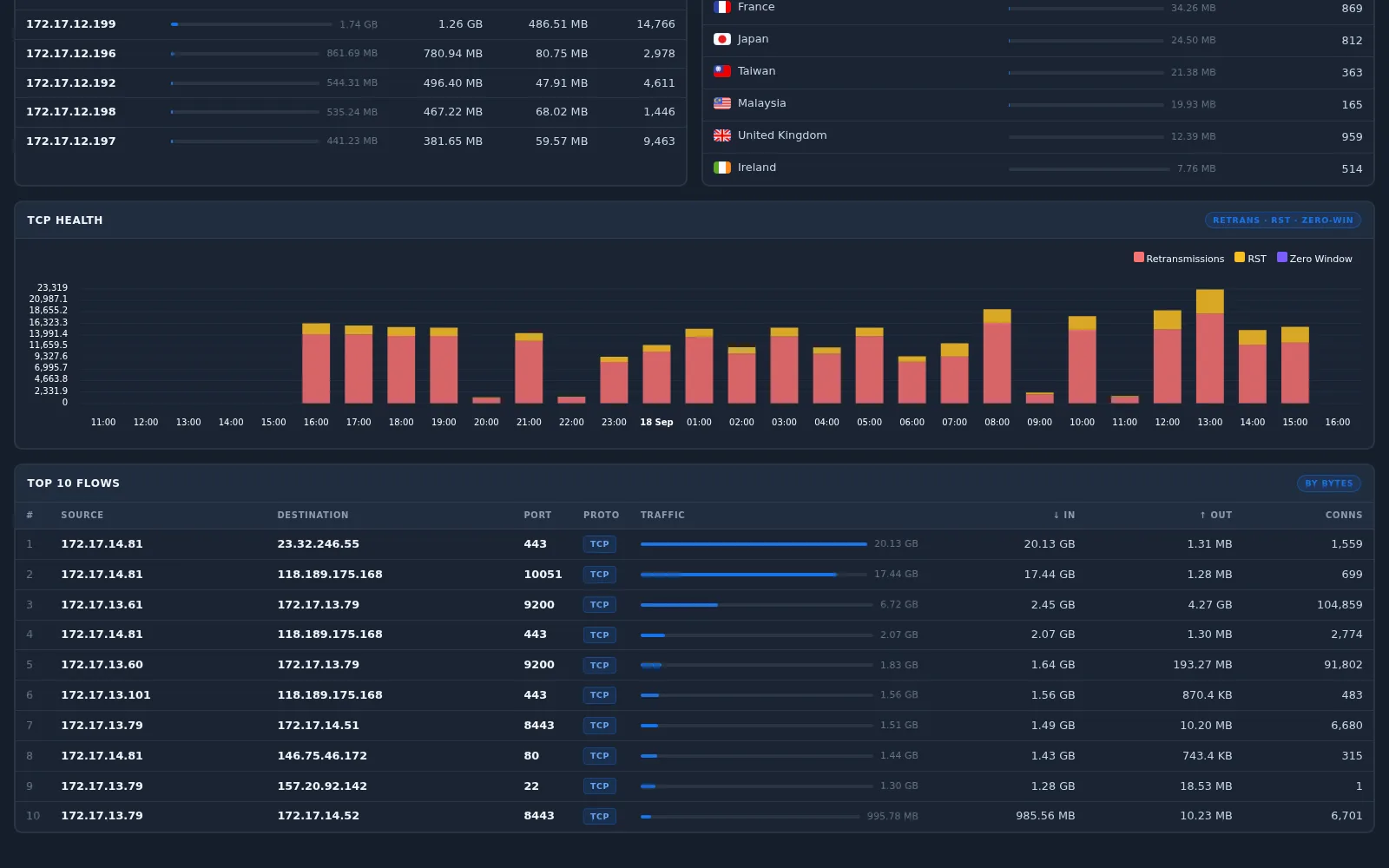The image size is (1389, 868).
Task: Click source 172.17.13.101
Action: click(x=106, y=695)
